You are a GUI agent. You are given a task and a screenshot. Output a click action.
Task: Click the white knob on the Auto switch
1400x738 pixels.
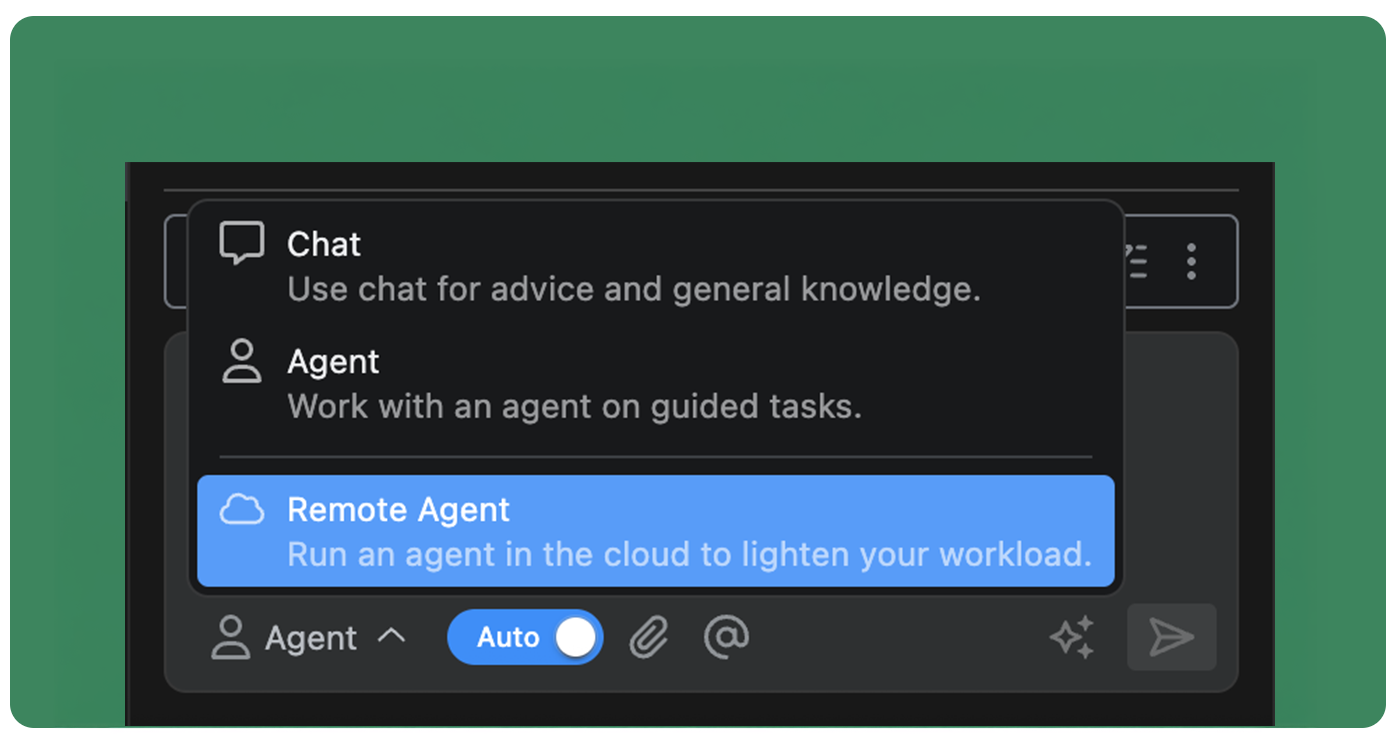[x=577, y=637]
